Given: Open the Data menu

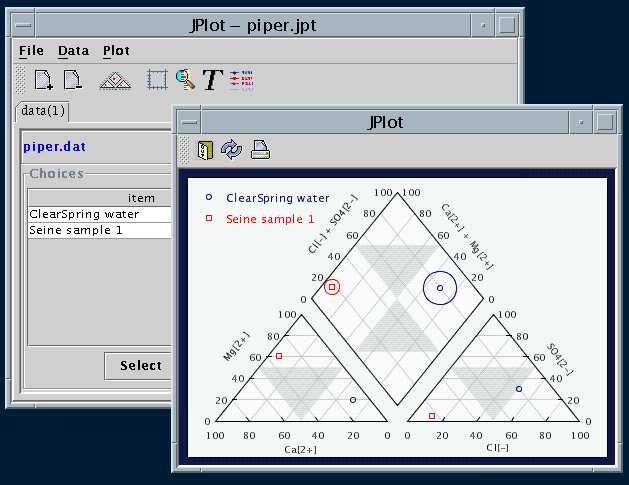Looking at the screenshot, I should point(73,51).
